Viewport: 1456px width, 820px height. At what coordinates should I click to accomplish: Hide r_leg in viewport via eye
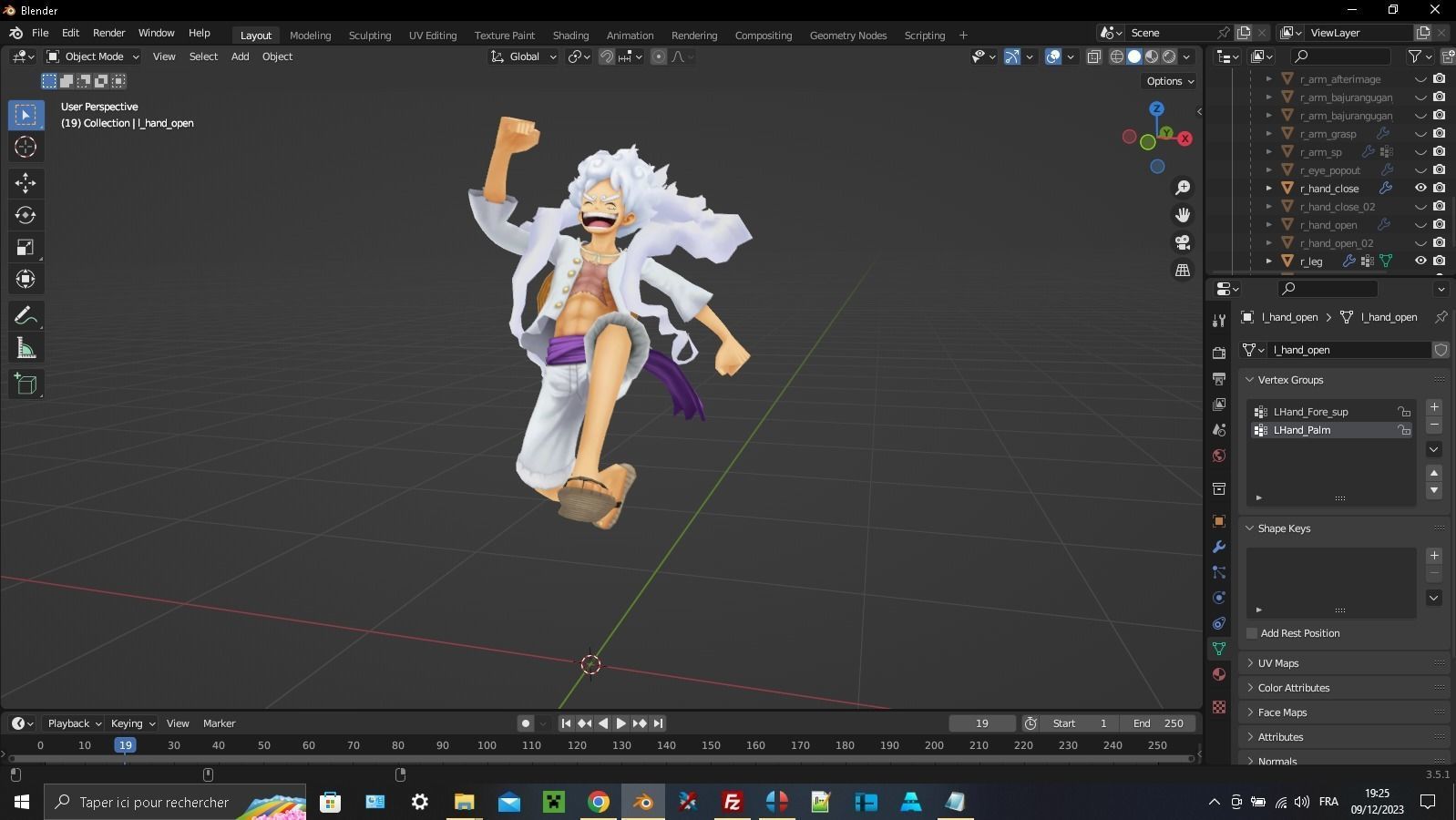pyautogui.click(x=1420, y=261)
